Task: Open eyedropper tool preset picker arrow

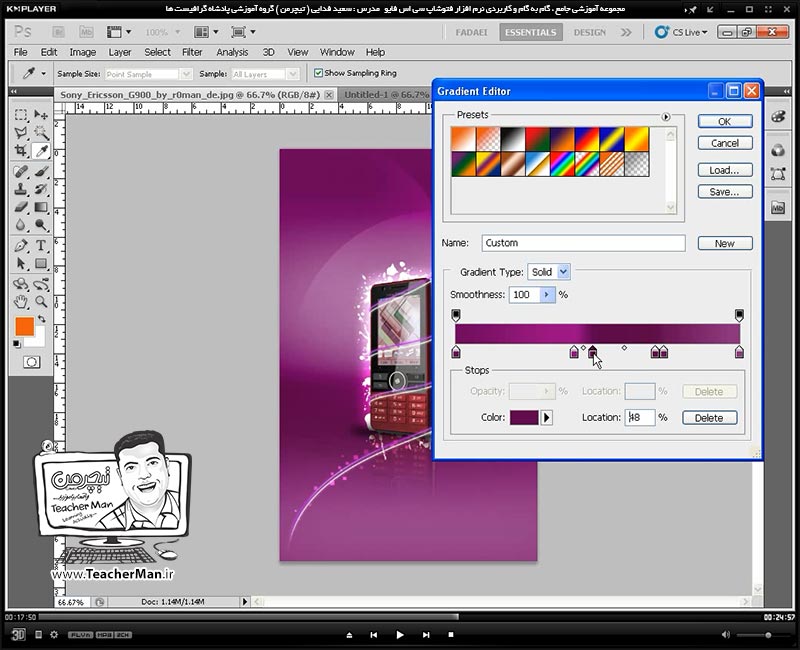Action: point(43,73)
